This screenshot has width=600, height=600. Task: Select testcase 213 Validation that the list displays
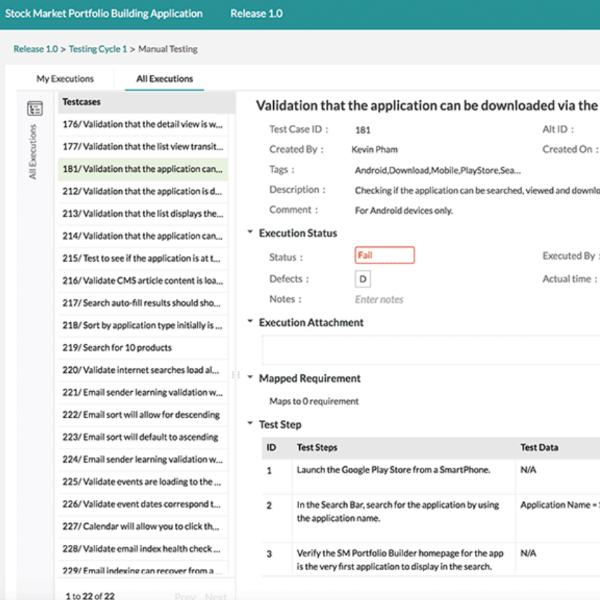coord(143,214)
